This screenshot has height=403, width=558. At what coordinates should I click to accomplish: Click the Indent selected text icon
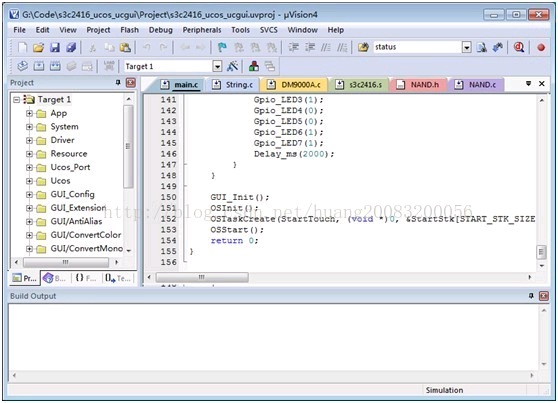pos(293,47)
